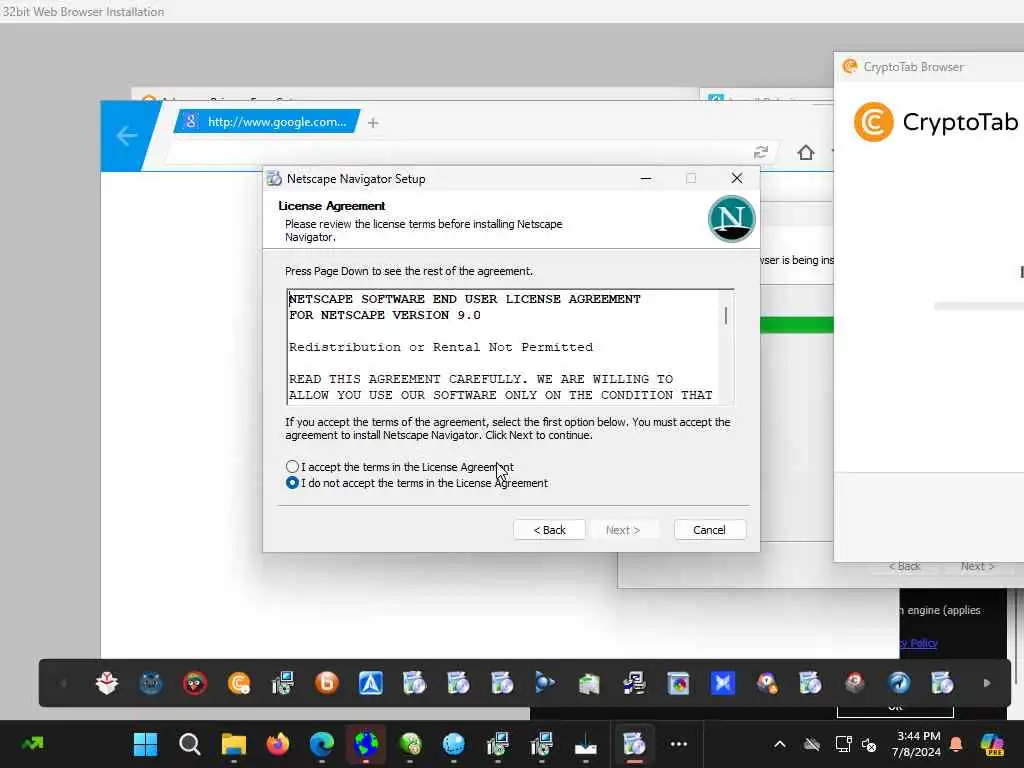Click the muted volume tray icon
Image resolution: width=1024 pixels, height=768 pixels.
[x=869, y=744]
